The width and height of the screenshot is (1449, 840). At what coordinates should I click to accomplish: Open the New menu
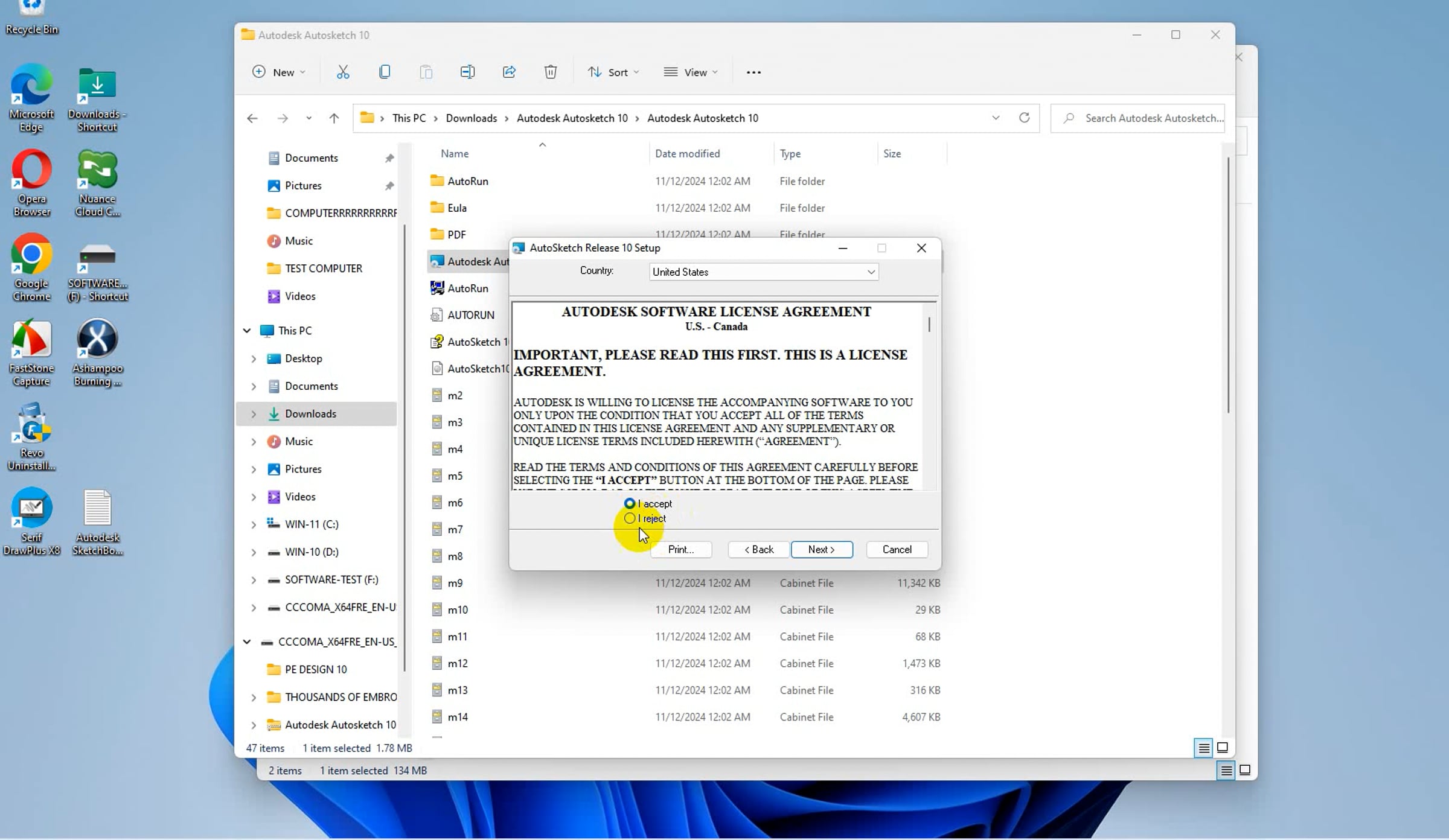[278, 71]
